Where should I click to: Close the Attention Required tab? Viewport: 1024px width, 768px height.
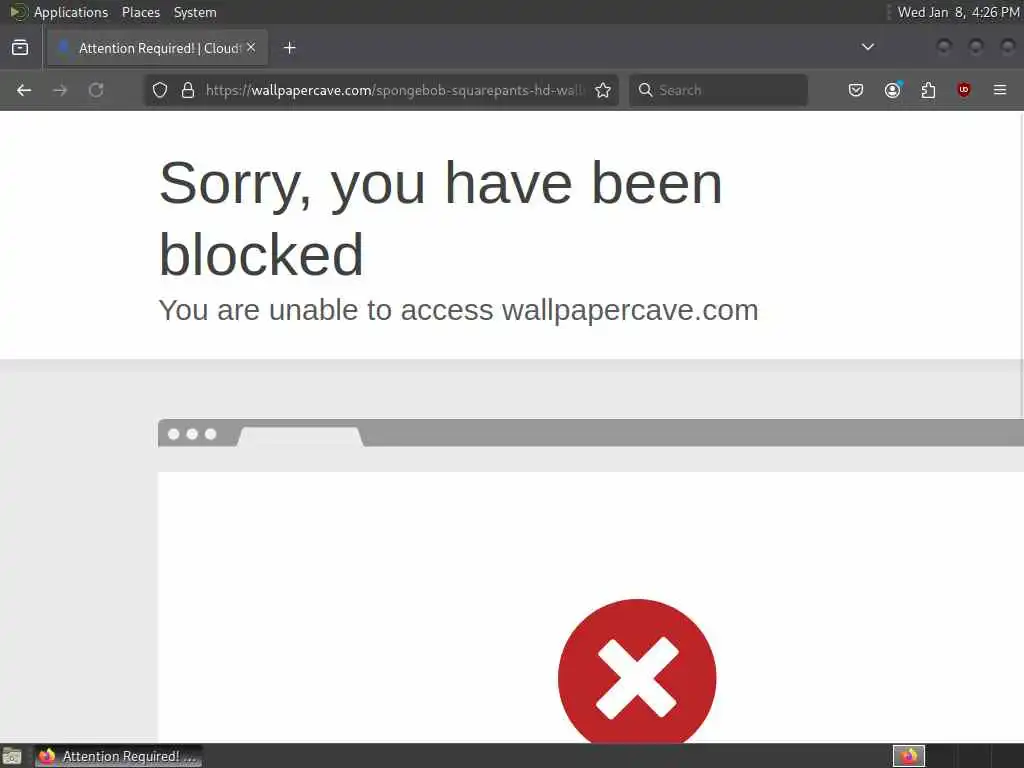251,48
